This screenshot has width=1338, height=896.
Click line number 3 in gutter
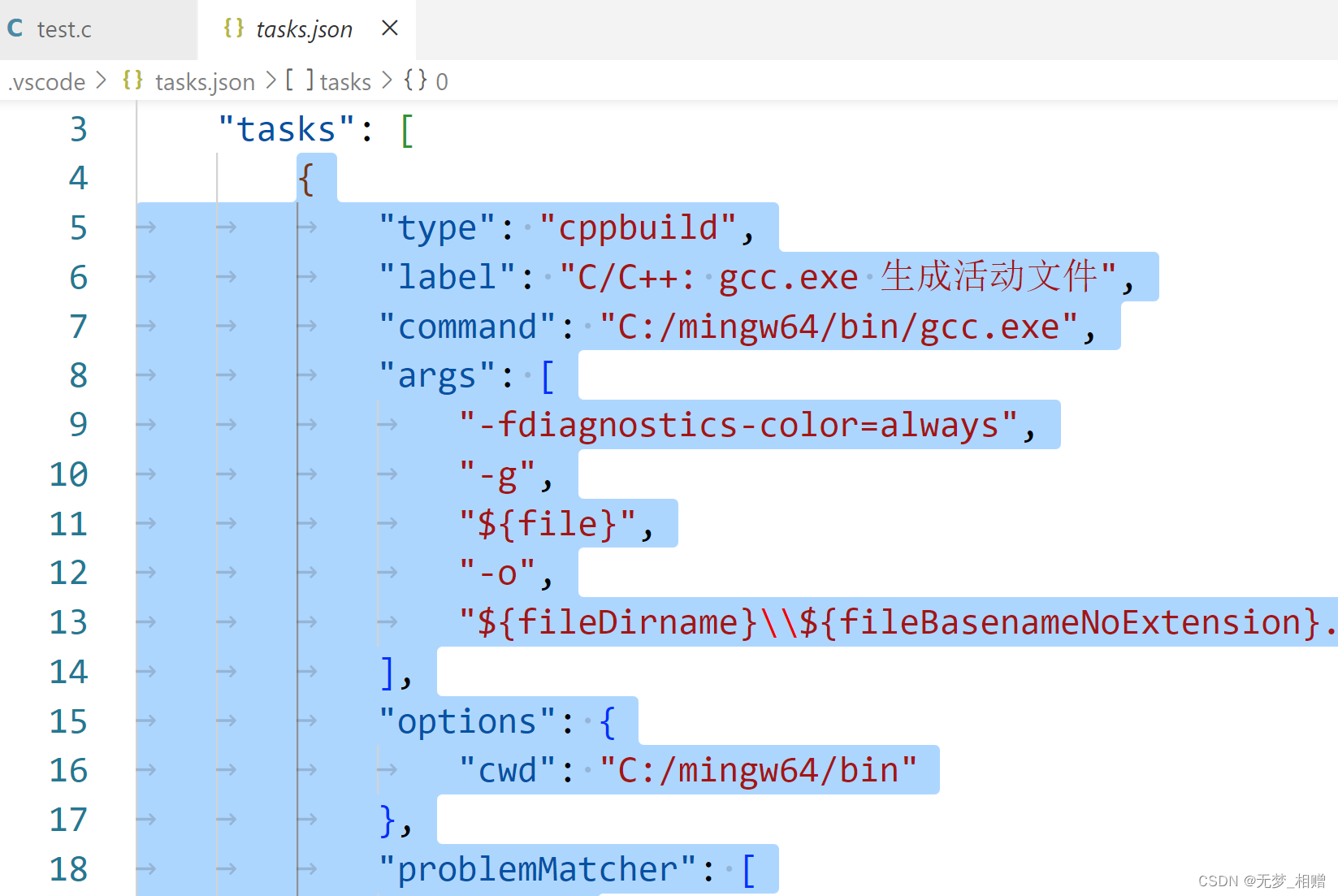click(79, 130)
